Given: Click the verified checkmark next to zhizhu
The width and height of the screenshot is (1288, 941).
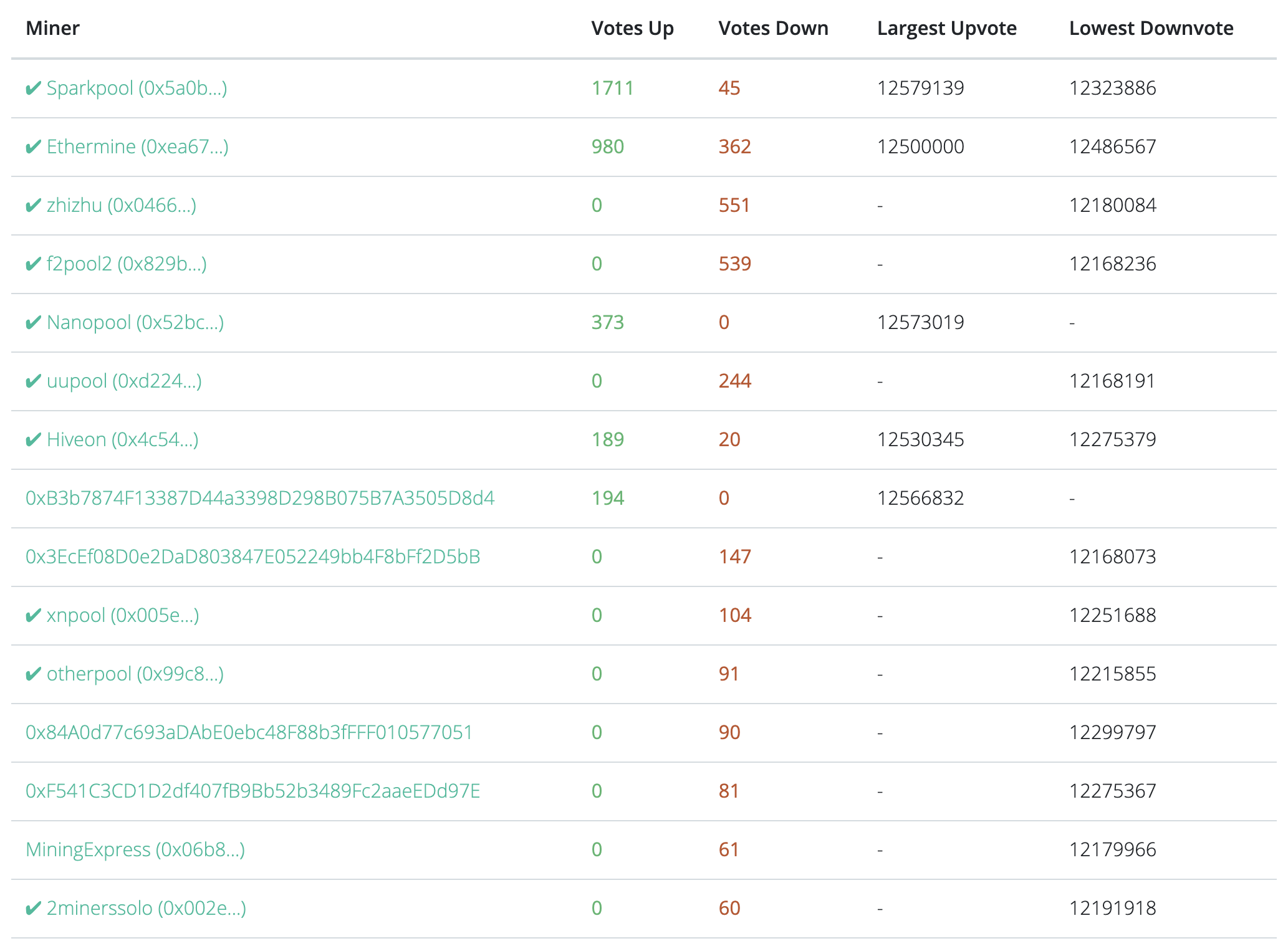Looking at the screenshot, I should pyautogui.click(x=34, y=206).
